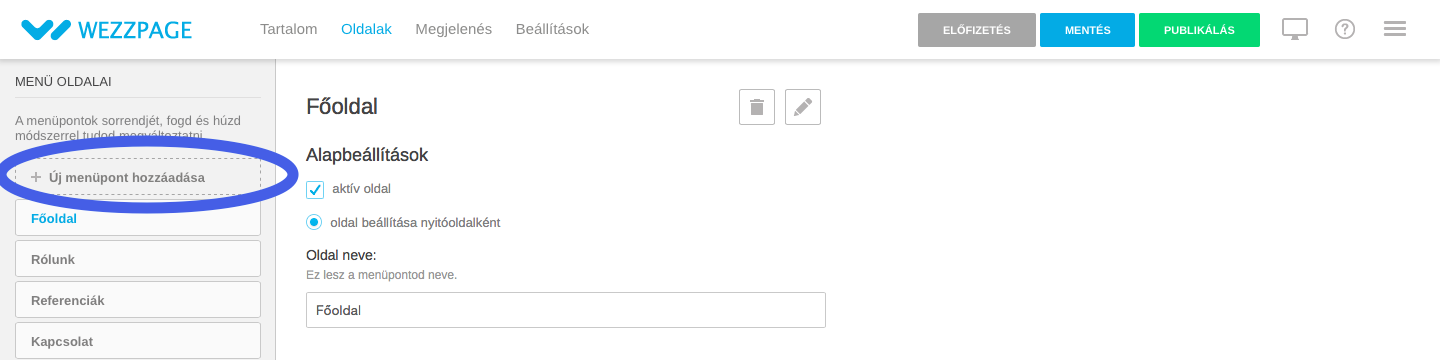Switch to the Oldalak tab
This screenshot has height=360, width=1440.
pyautogui.click(x=366, y=30)
